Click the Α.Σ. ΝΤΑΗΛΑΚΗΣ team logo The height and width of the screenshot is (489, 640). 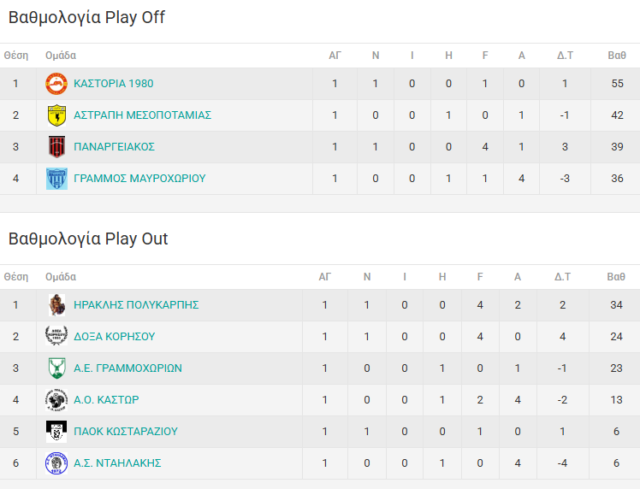coord(57,463)
